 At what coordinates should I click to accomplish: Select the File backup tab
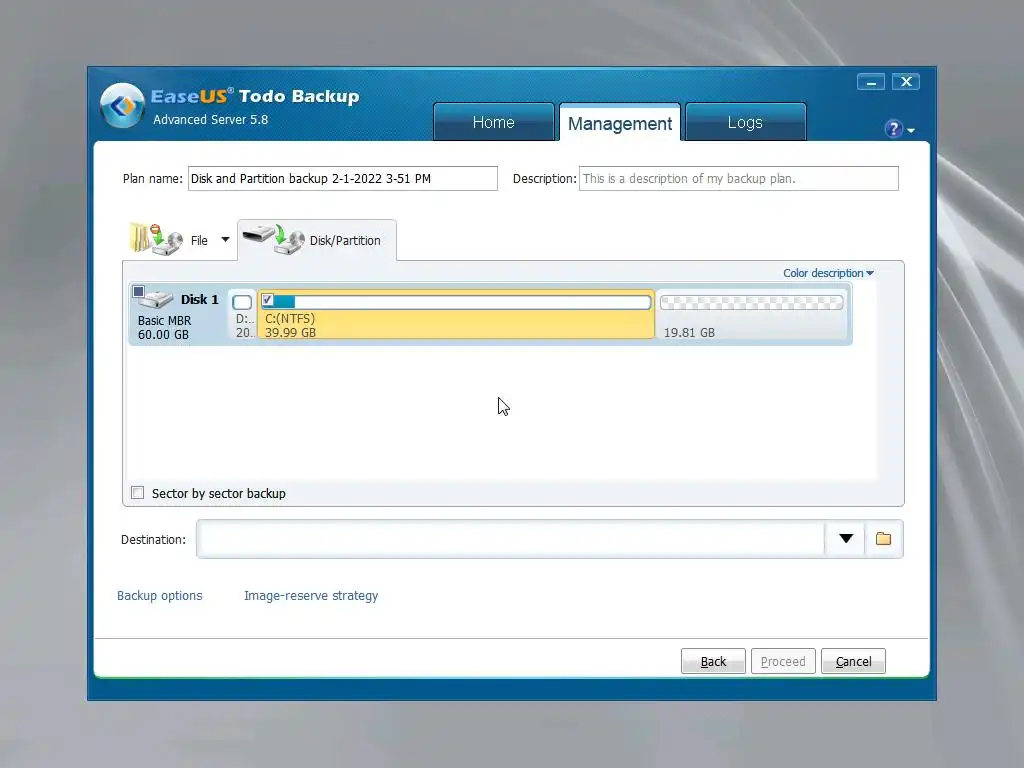coord(180,240)
